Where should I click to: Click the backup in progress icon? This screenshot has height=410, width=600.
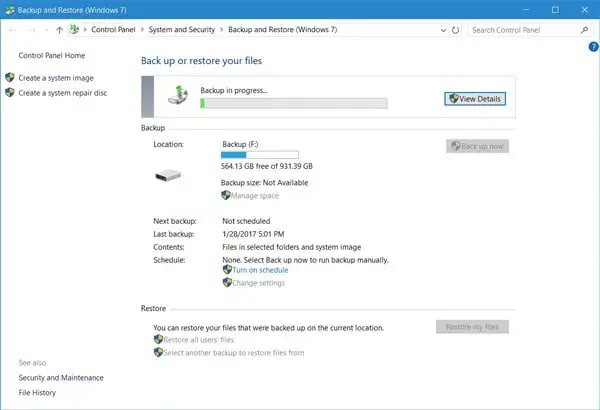[x=176, y=97]
